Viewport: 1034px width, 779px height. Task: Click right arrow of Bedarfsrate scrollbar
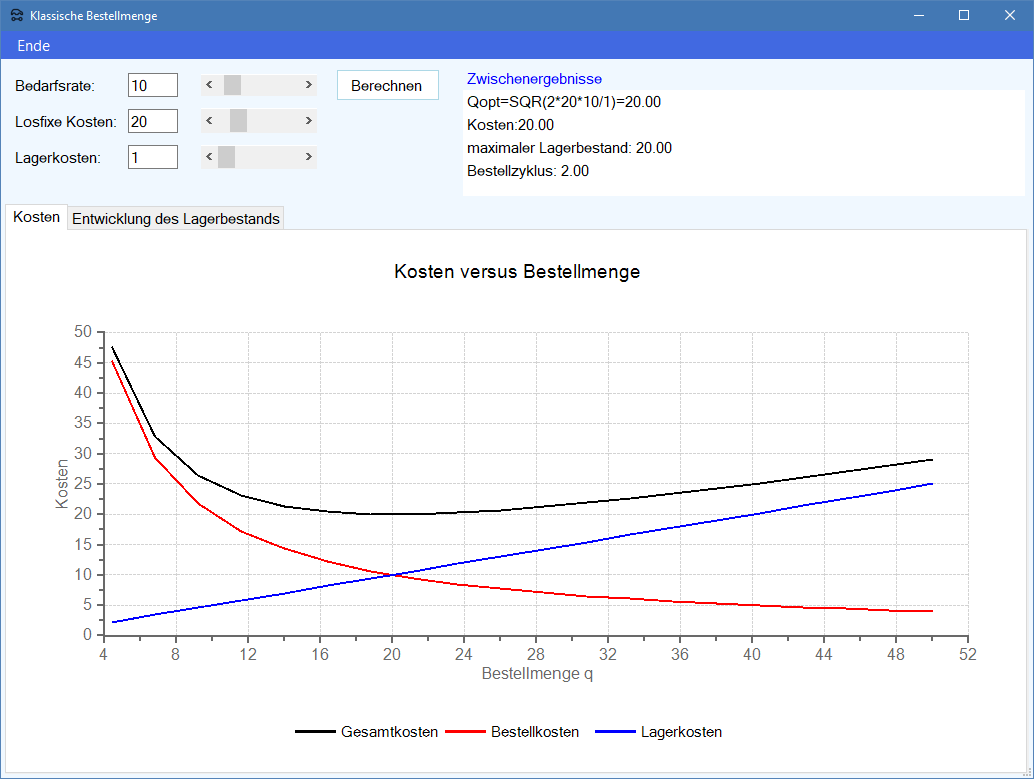(x=308, y=85)
